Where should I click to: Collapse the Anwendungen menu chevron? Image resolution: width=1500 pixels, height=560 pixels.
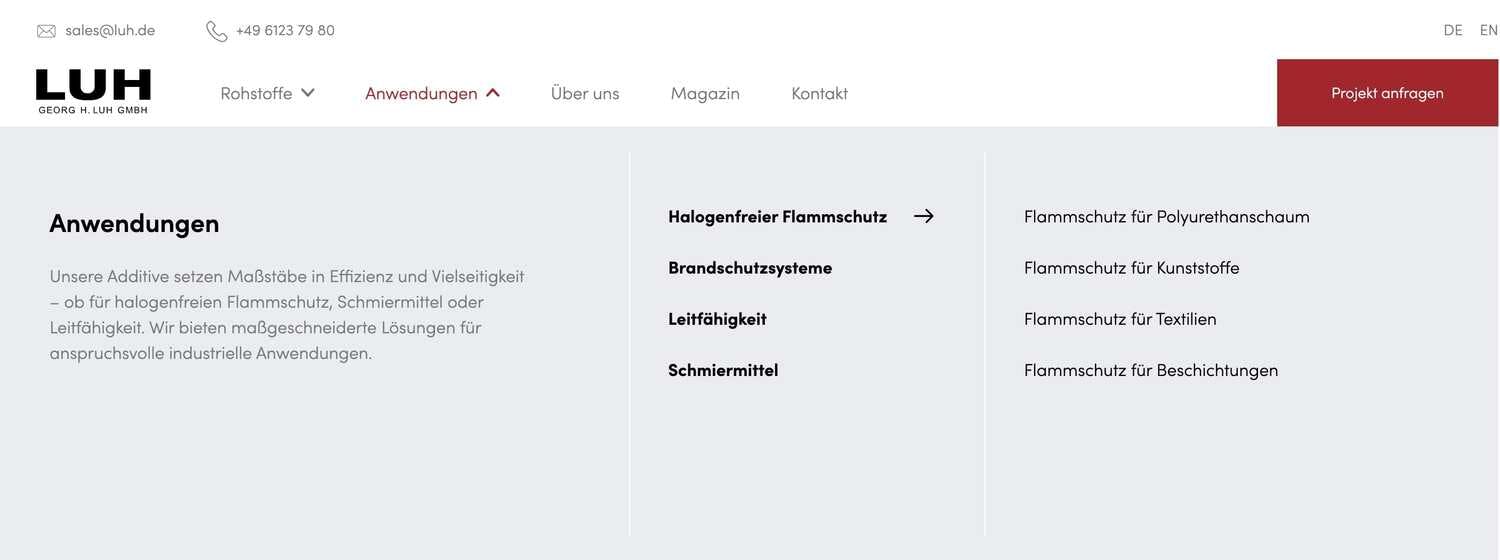[493, 93]
